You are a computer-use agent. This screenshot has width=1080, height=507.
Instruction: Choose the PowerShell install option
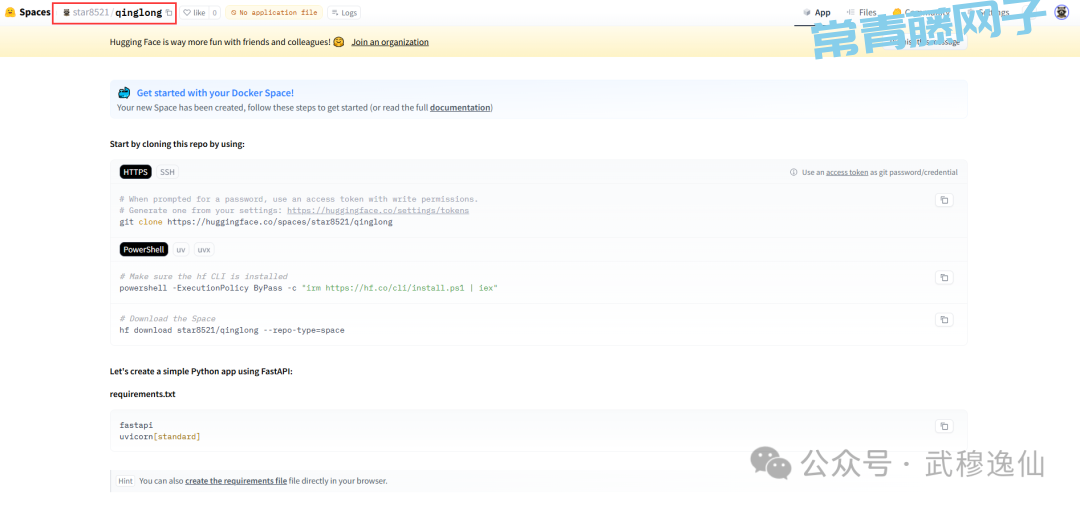(143, 249)
